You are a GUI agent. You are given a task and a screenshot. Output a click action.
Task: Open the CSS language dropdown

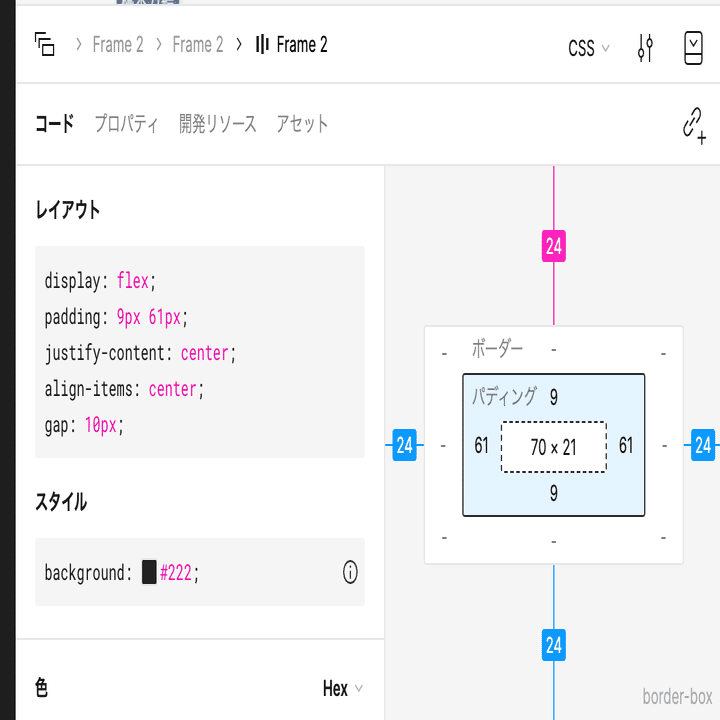point(588,48)
